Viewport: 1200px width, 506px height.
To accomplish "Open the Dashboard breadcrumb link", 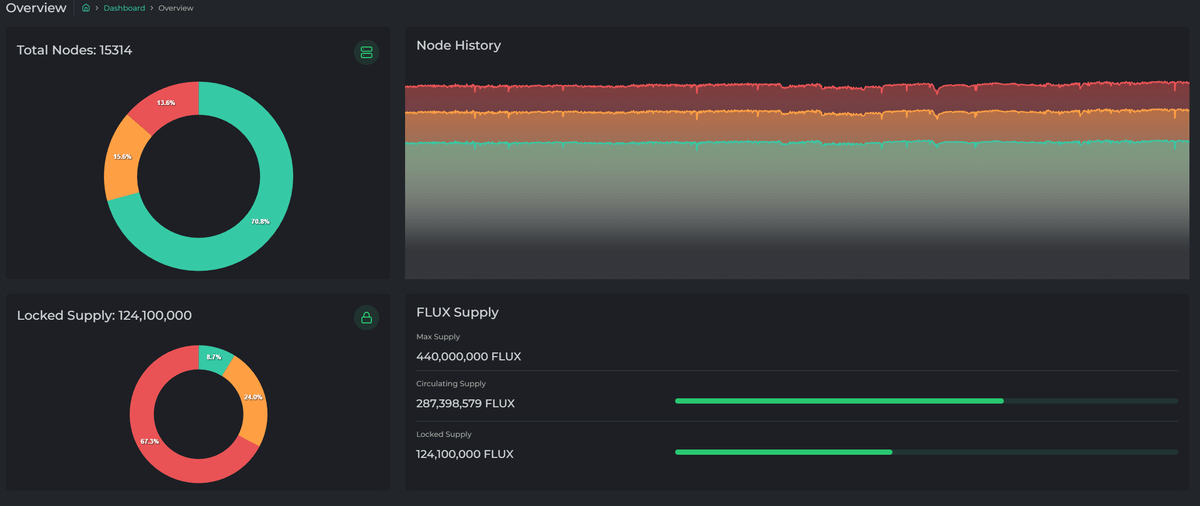I will pos(123,8).
